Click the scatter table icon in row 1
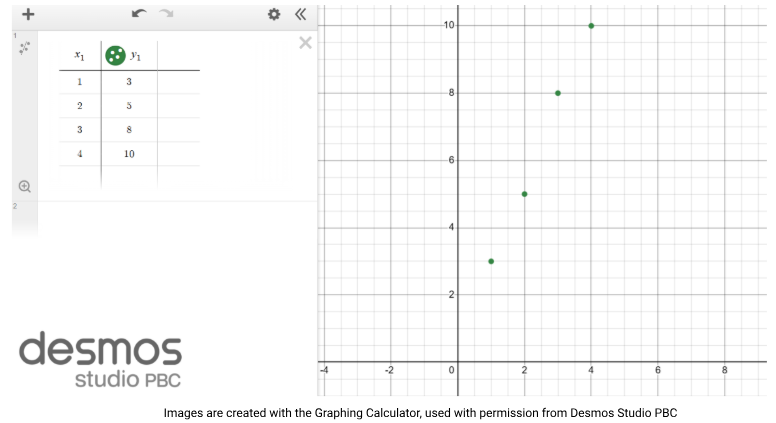This screenshot has width=776, height=423. 25,47
